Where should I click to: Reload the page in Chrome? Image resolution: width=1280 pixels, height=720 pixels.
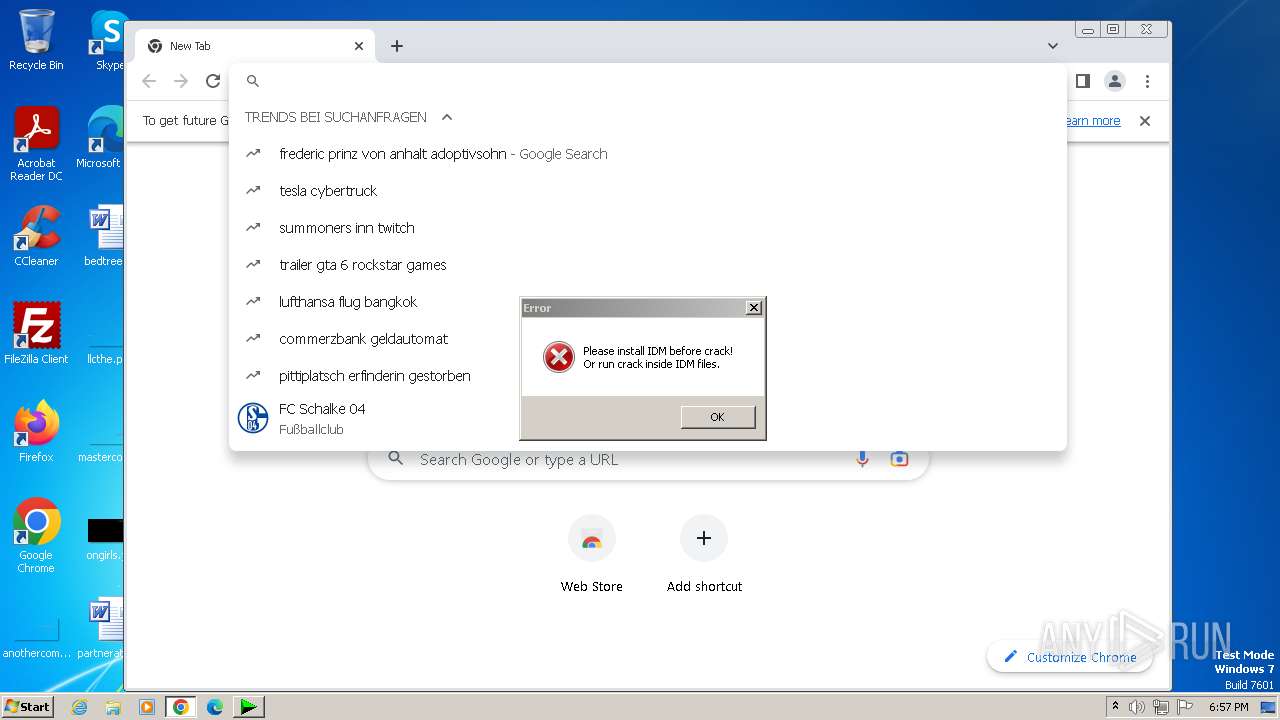coord(213,81)
